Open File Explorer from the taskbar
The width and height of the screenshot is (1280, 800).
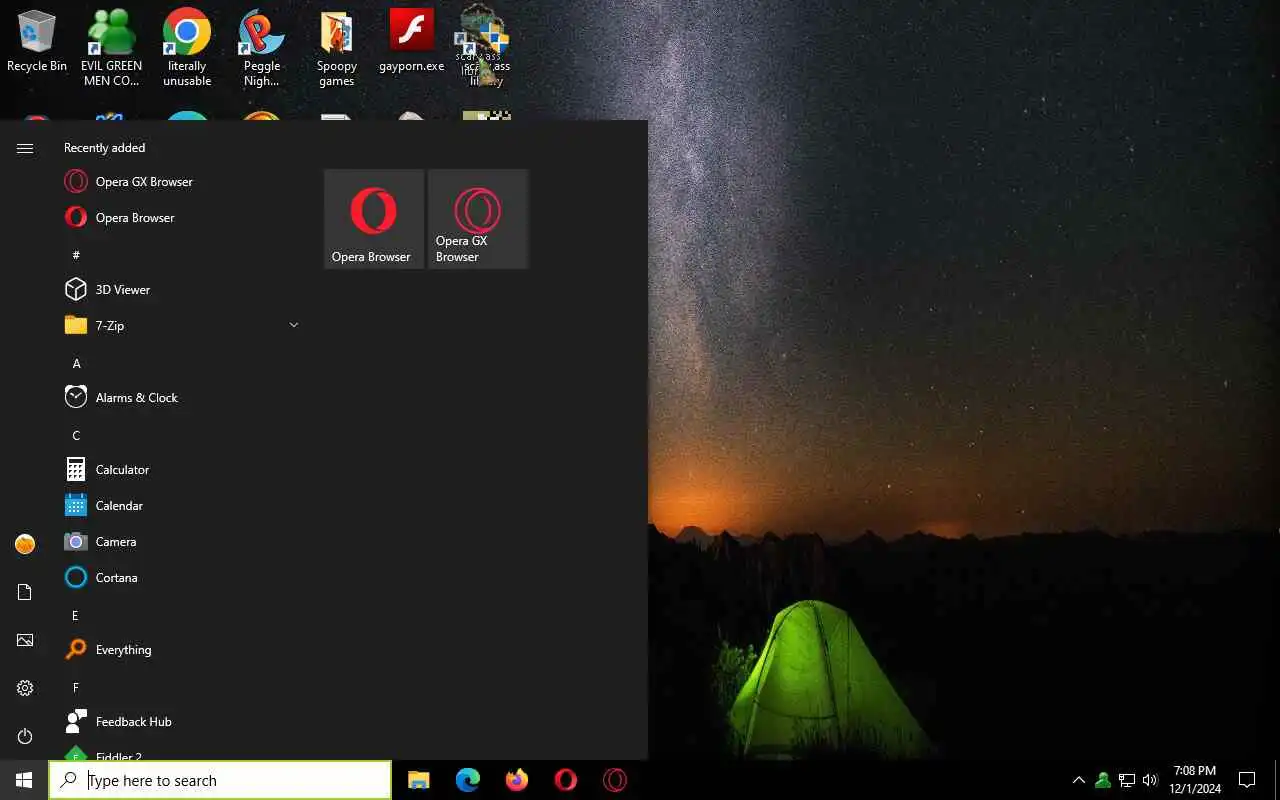pos(419,780)
